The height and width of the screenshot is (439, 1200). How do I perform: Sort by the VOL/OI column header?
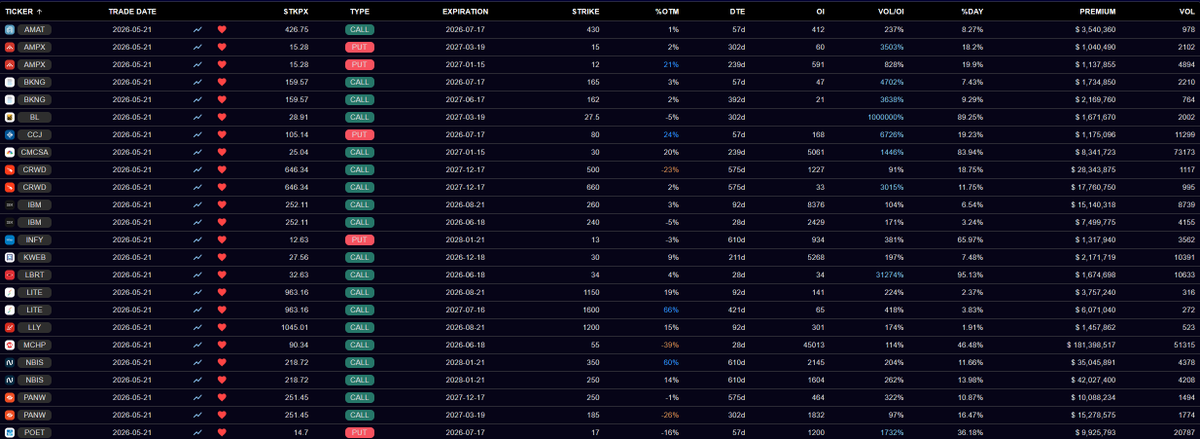889,10
